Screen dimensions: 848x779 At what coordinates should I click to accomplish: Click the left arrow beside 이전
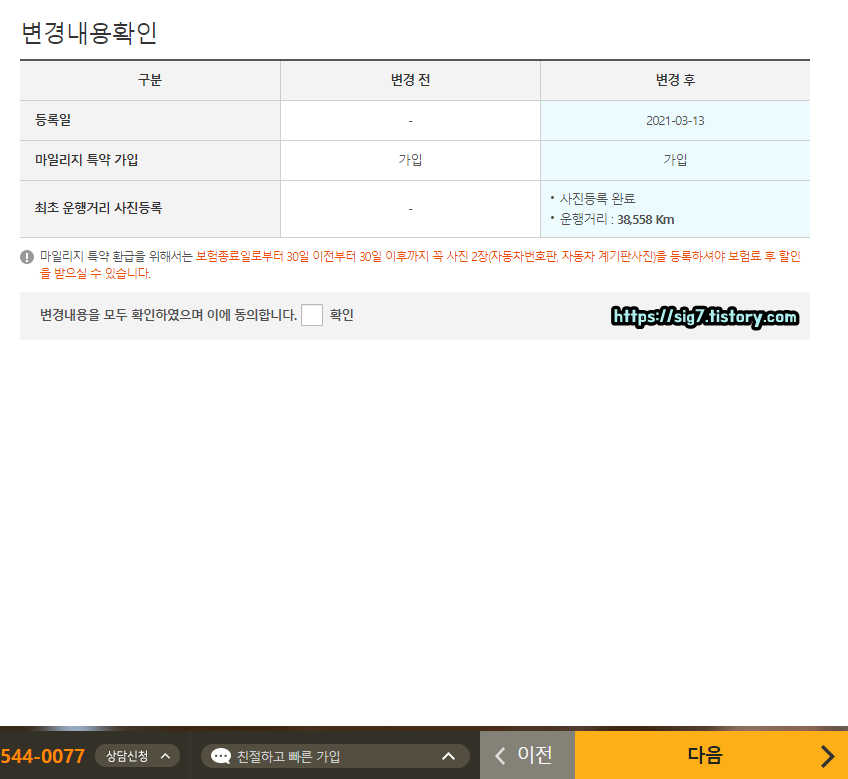click(x=500, y=756)
